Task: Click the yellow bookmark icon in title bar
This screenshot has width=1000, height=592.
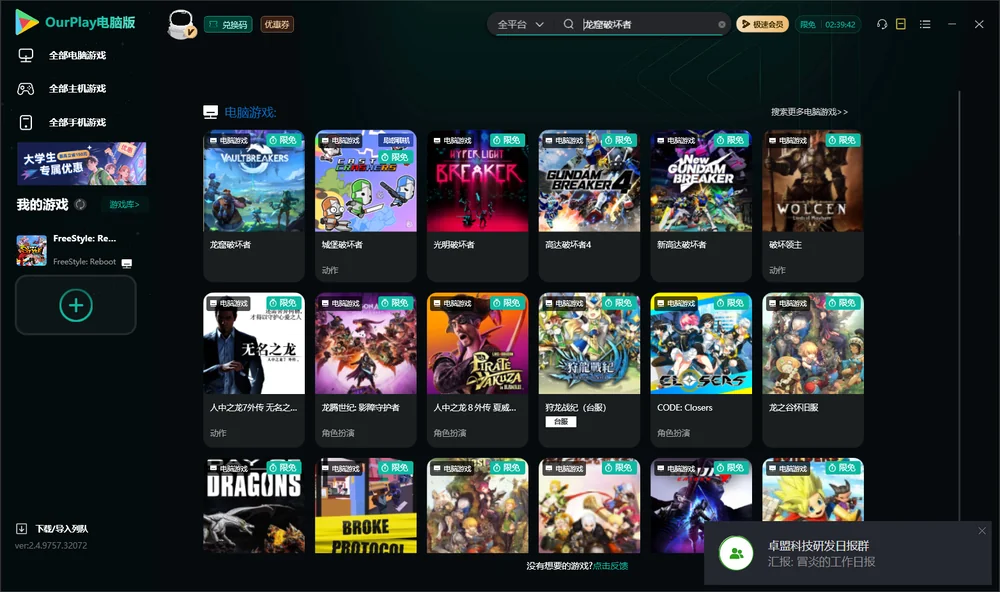Action: pyautogui.click(x=901, y=24)
